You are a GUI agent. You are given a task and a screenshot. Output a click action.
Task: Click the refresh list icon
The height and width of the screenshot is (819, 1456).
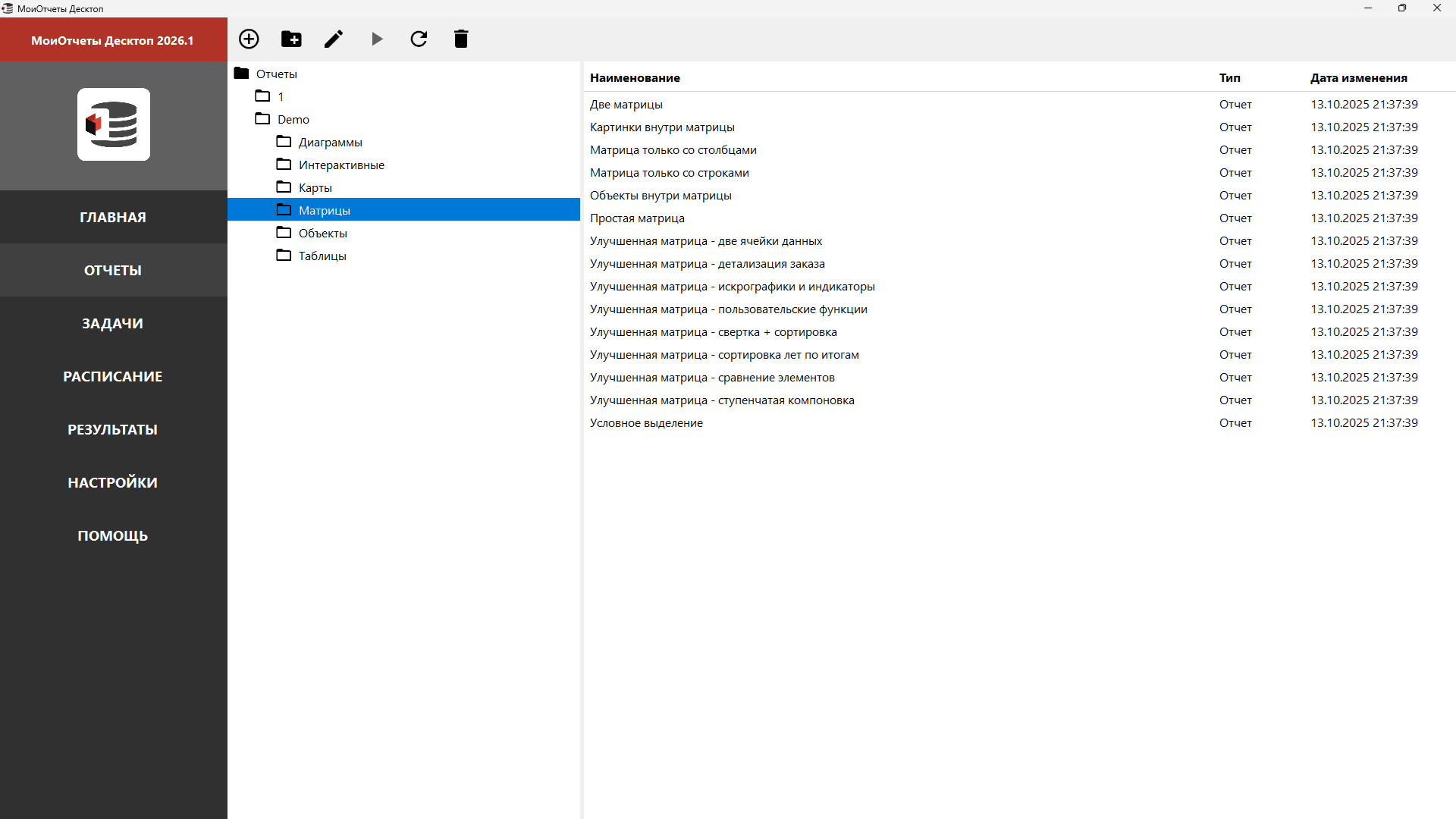419,39
